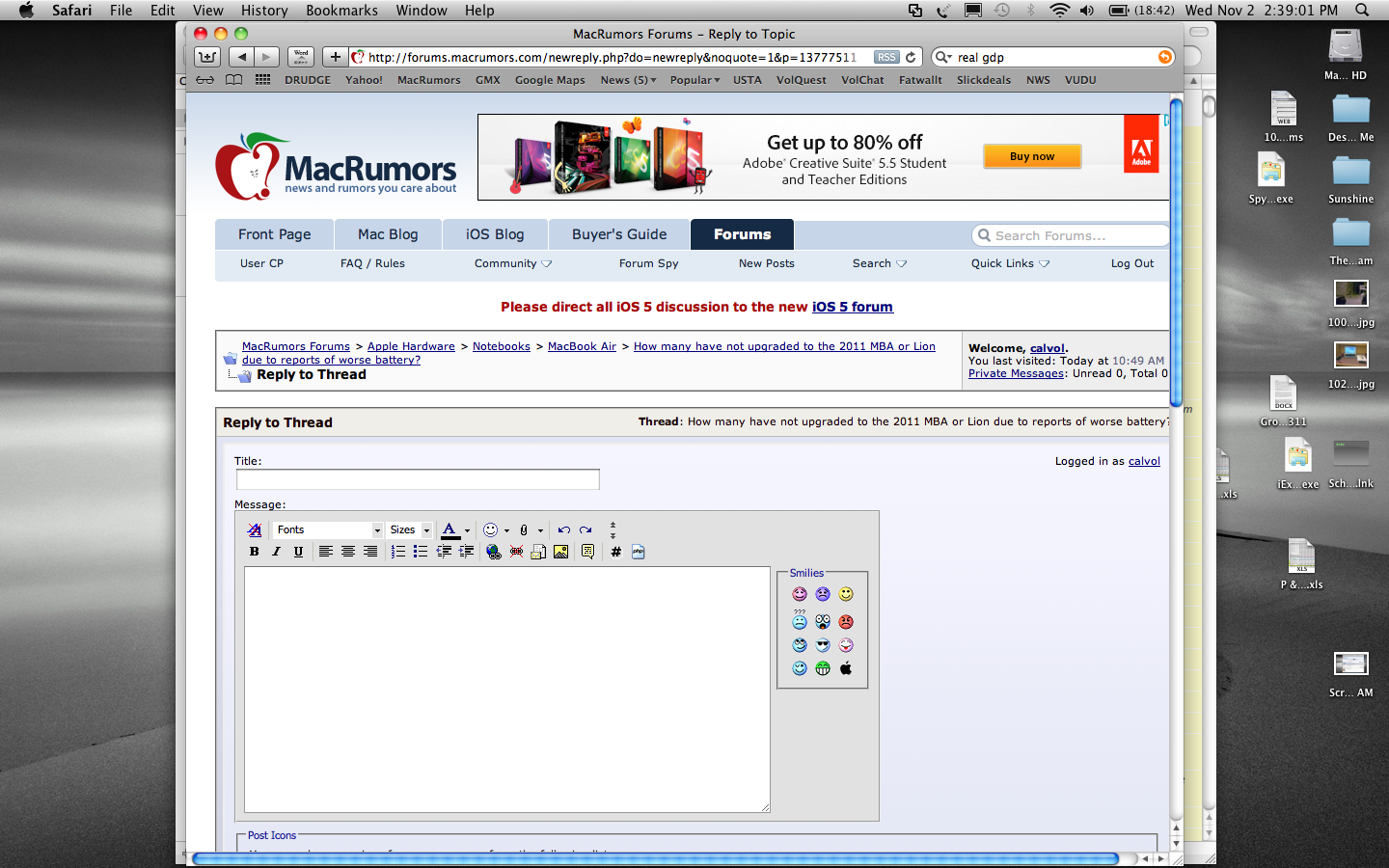The image size is (1389, 868).
Task: Click the text color A swatch
Action: point(449,529)
